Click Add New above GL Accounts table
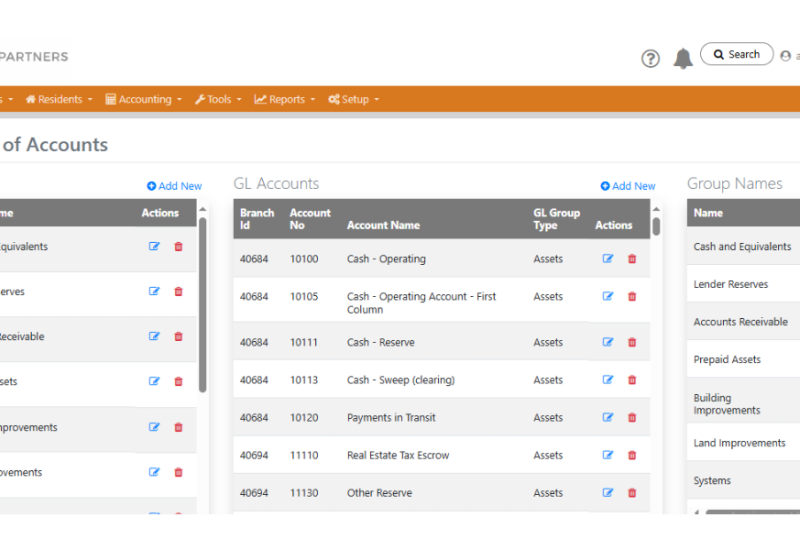 [628, 186]
